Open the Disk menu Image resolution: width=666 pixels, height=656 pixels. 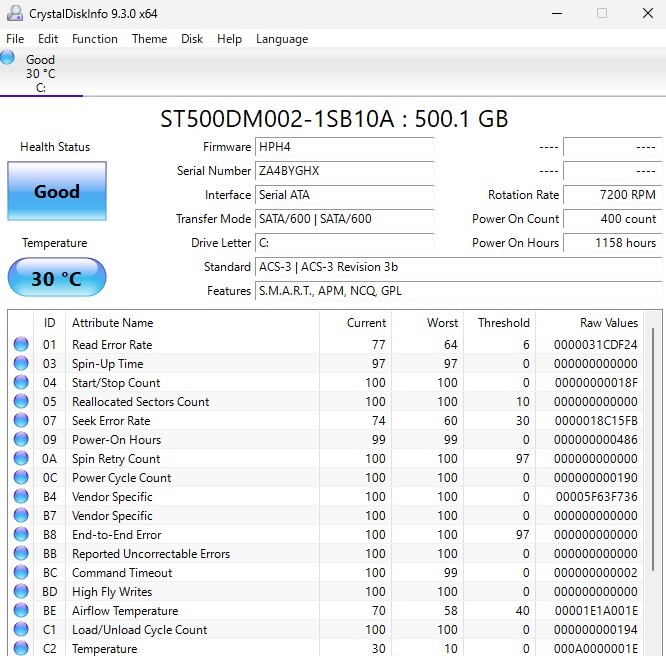click(x=192, y=39)
